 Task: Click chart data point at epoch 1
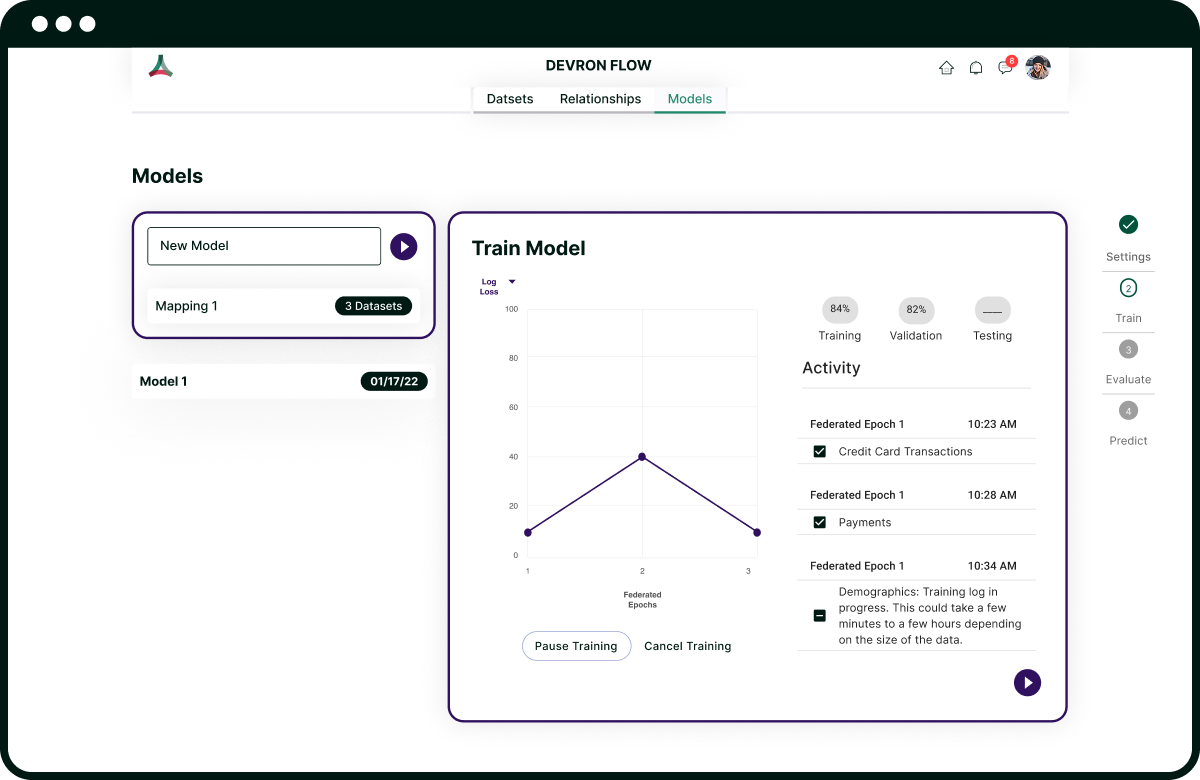pos(528,532)
